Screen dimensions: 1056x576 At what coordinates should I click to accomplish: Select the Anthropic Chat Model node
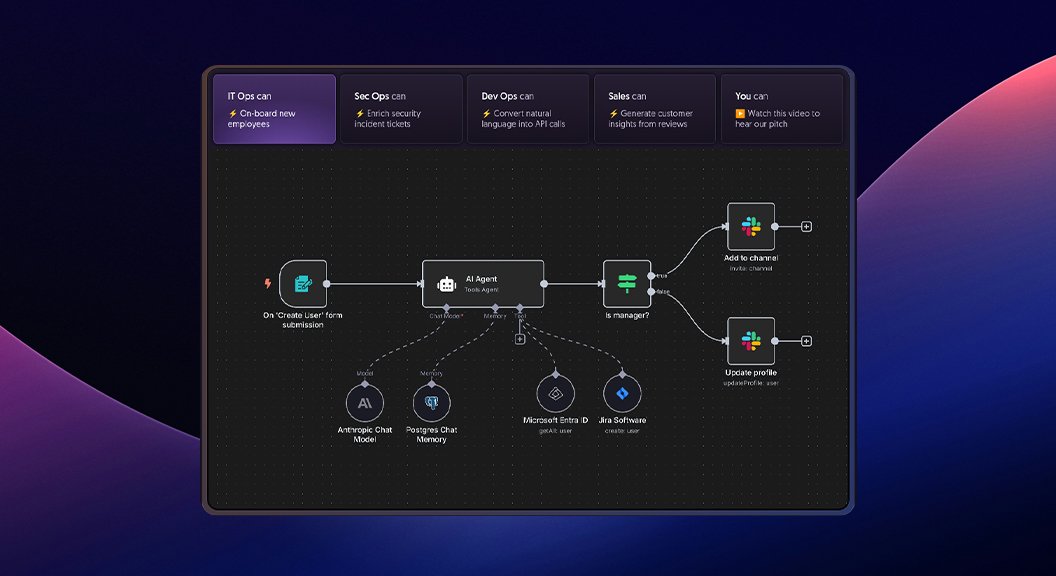364,403
